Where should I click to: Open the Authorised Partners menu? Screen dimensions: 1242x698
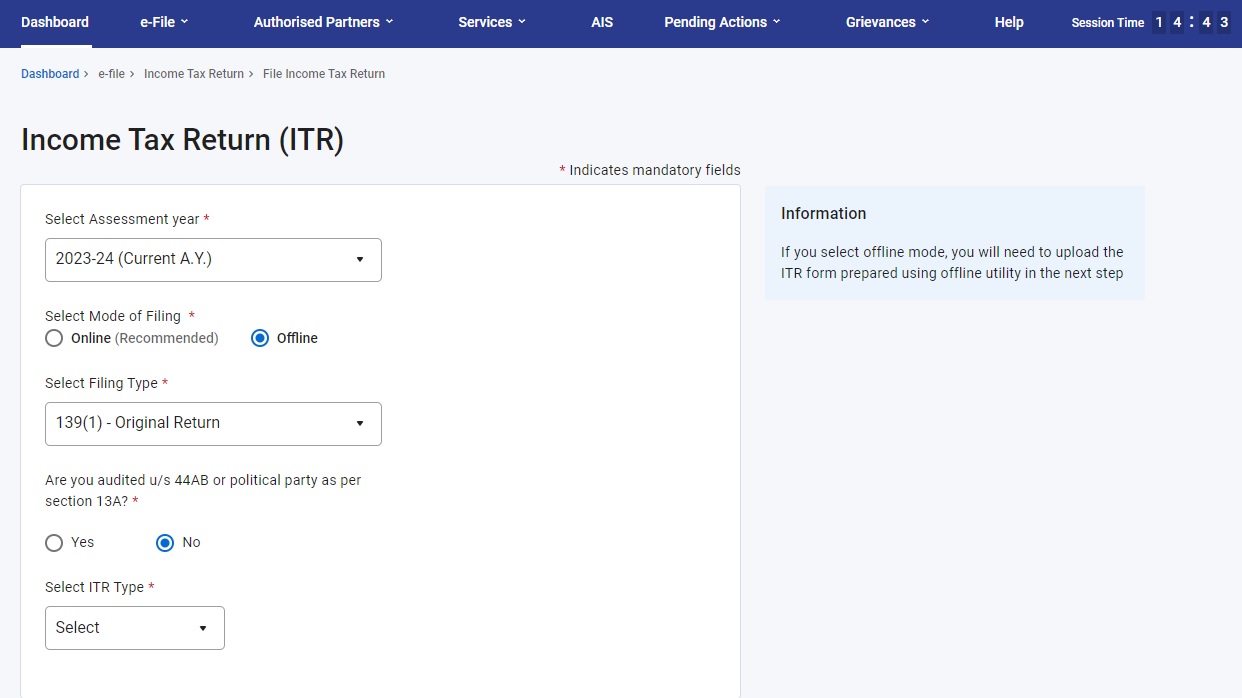(x=322, y=21)
